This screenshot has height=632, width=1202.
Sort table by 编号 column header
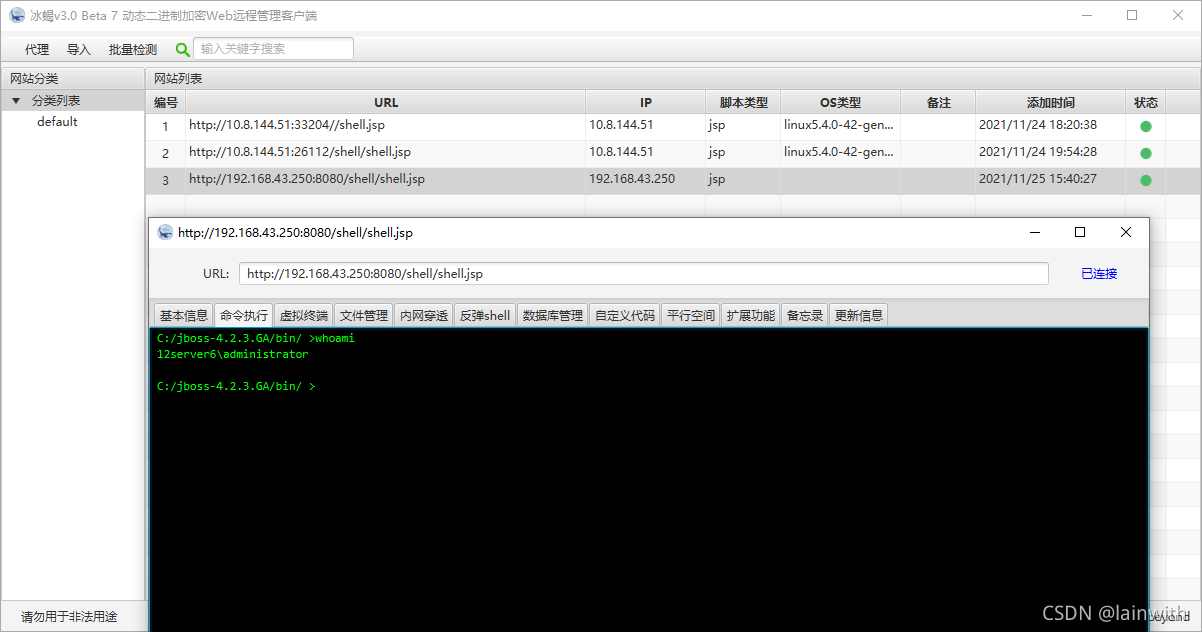point(166,102)
